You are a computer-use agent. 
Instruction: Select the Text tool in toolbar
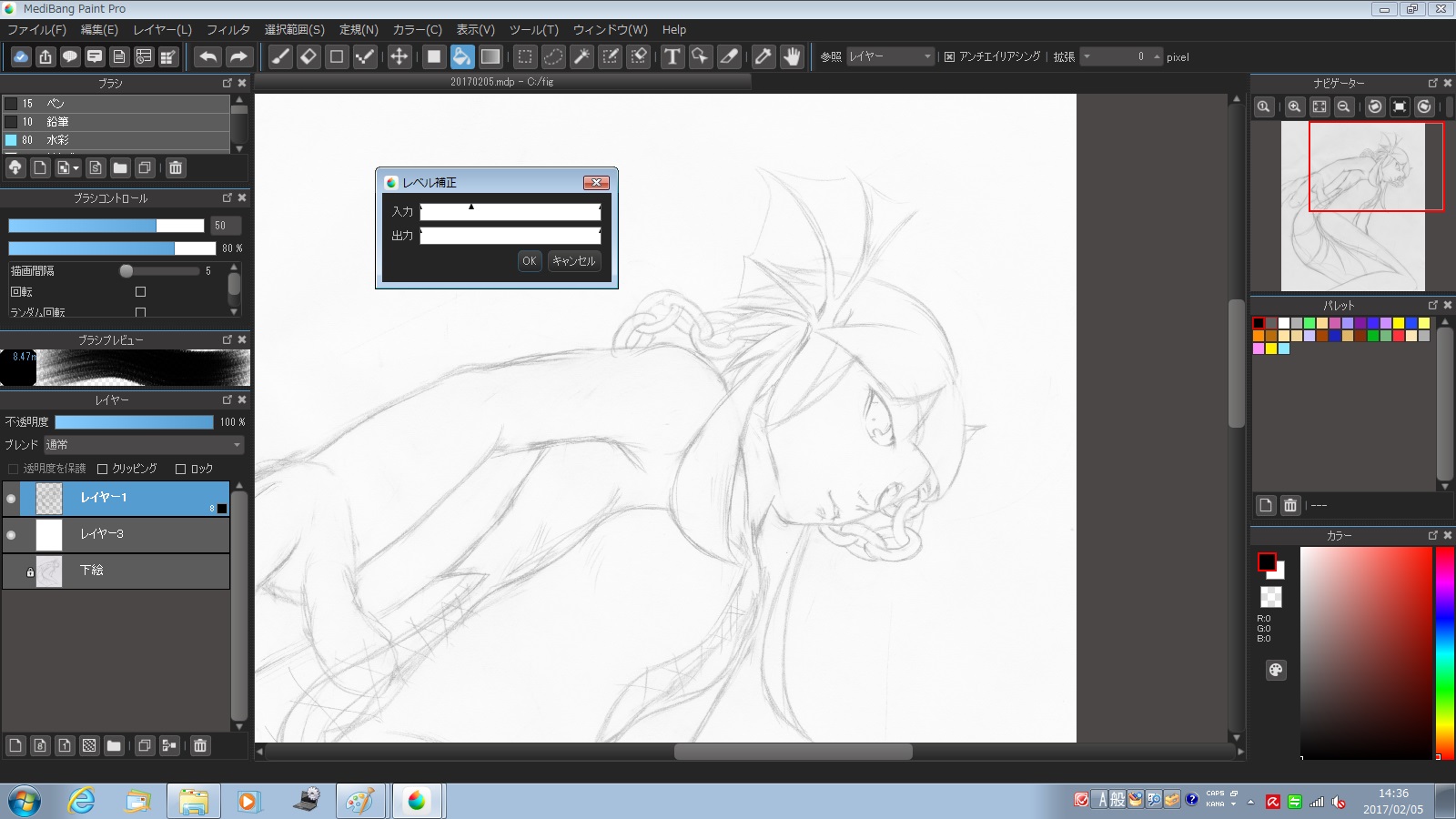click(x=672, y=56)
